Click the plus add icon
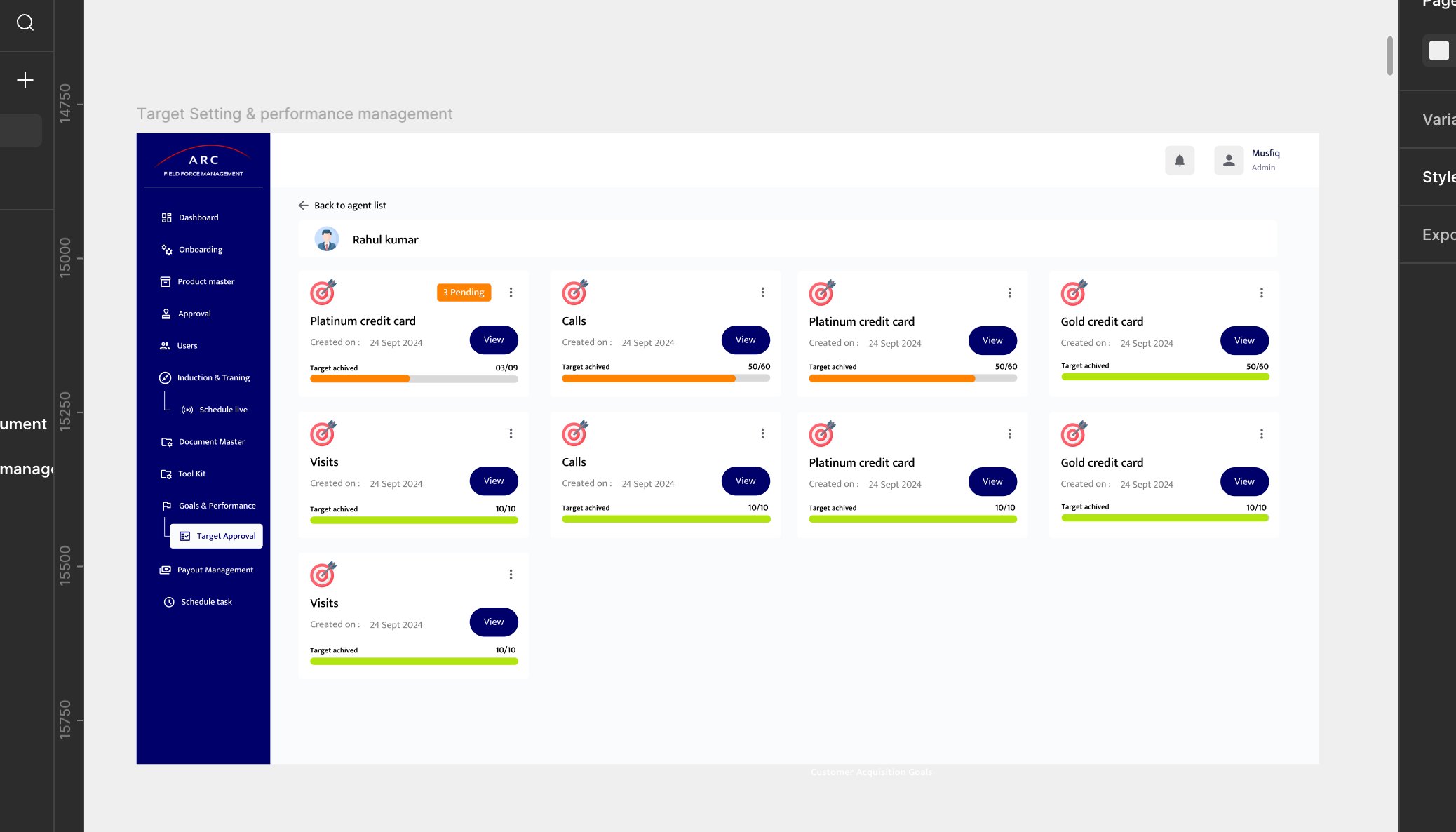 point(25,80)
